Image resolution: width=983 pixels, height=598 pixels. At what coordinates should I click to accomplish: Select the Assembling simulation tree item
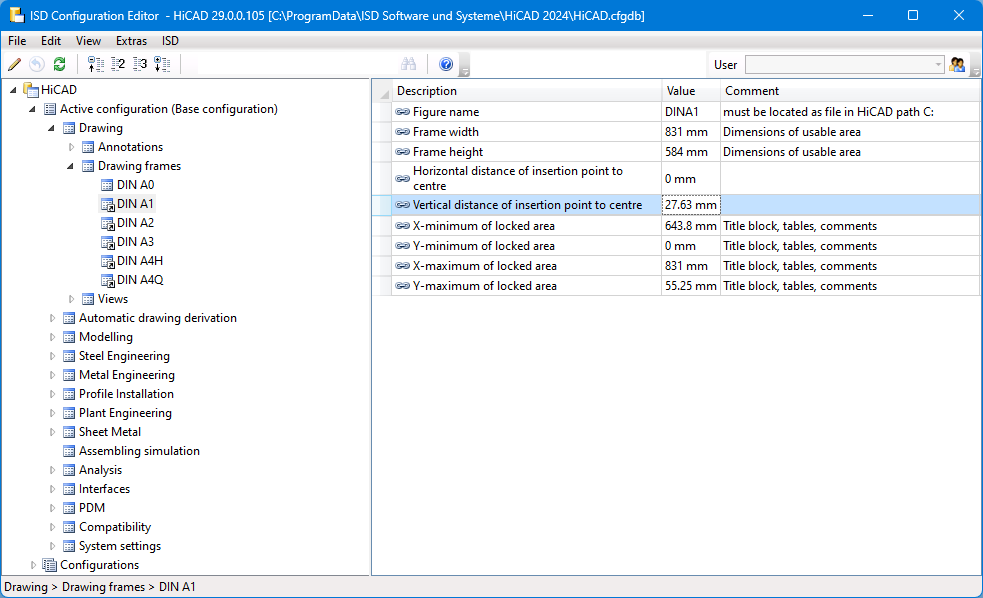pyautogui.click(x=139, y=451)
